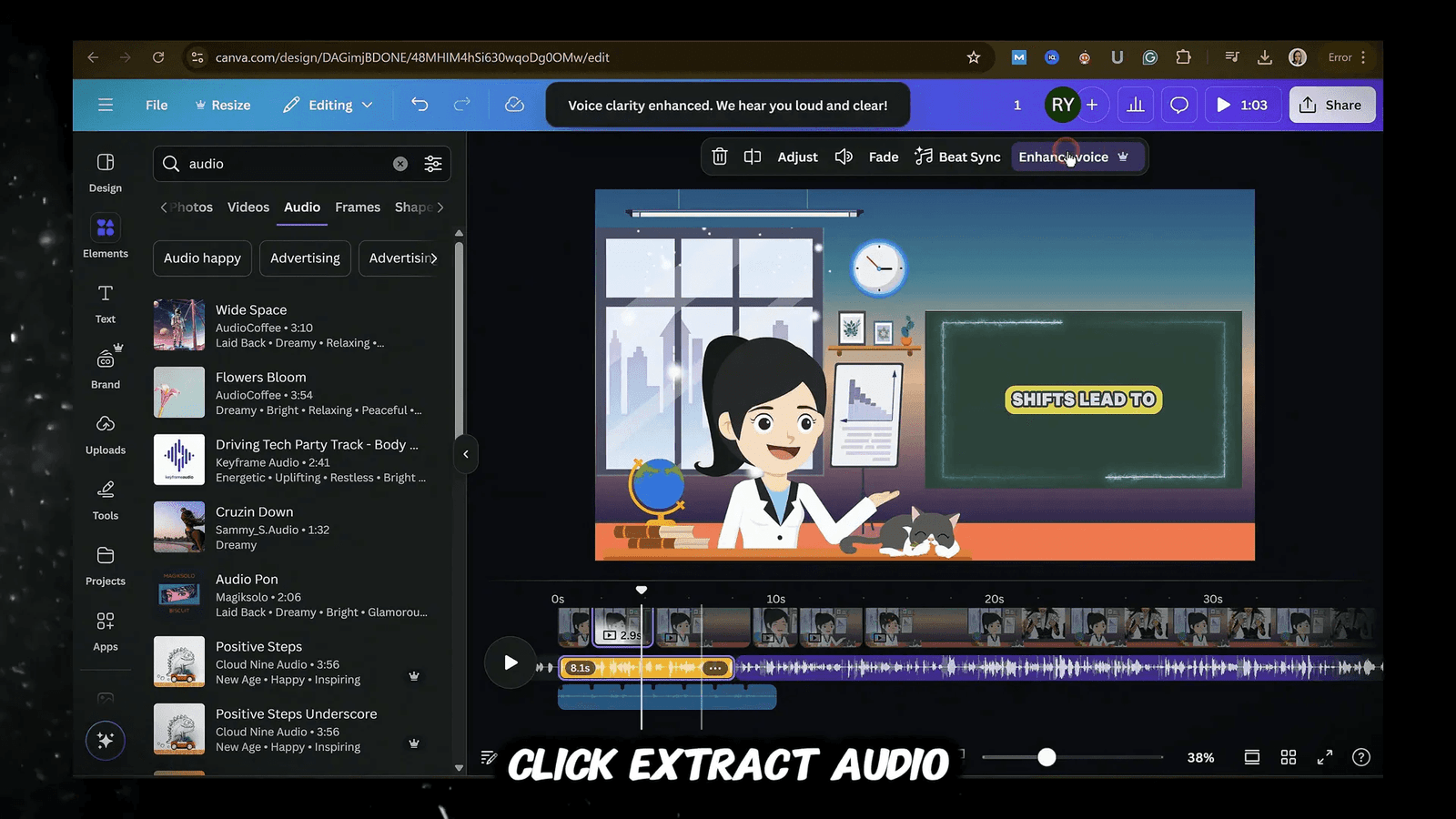Image resolution: width=1456 pixels, height=819 pixels.
Task: Open the Apps sidebar panel
Action: (x=105, y=630)
